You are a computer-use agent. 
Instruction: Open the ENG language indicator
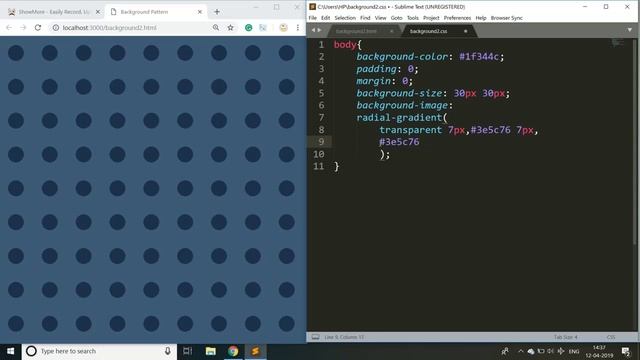[574, 351]
